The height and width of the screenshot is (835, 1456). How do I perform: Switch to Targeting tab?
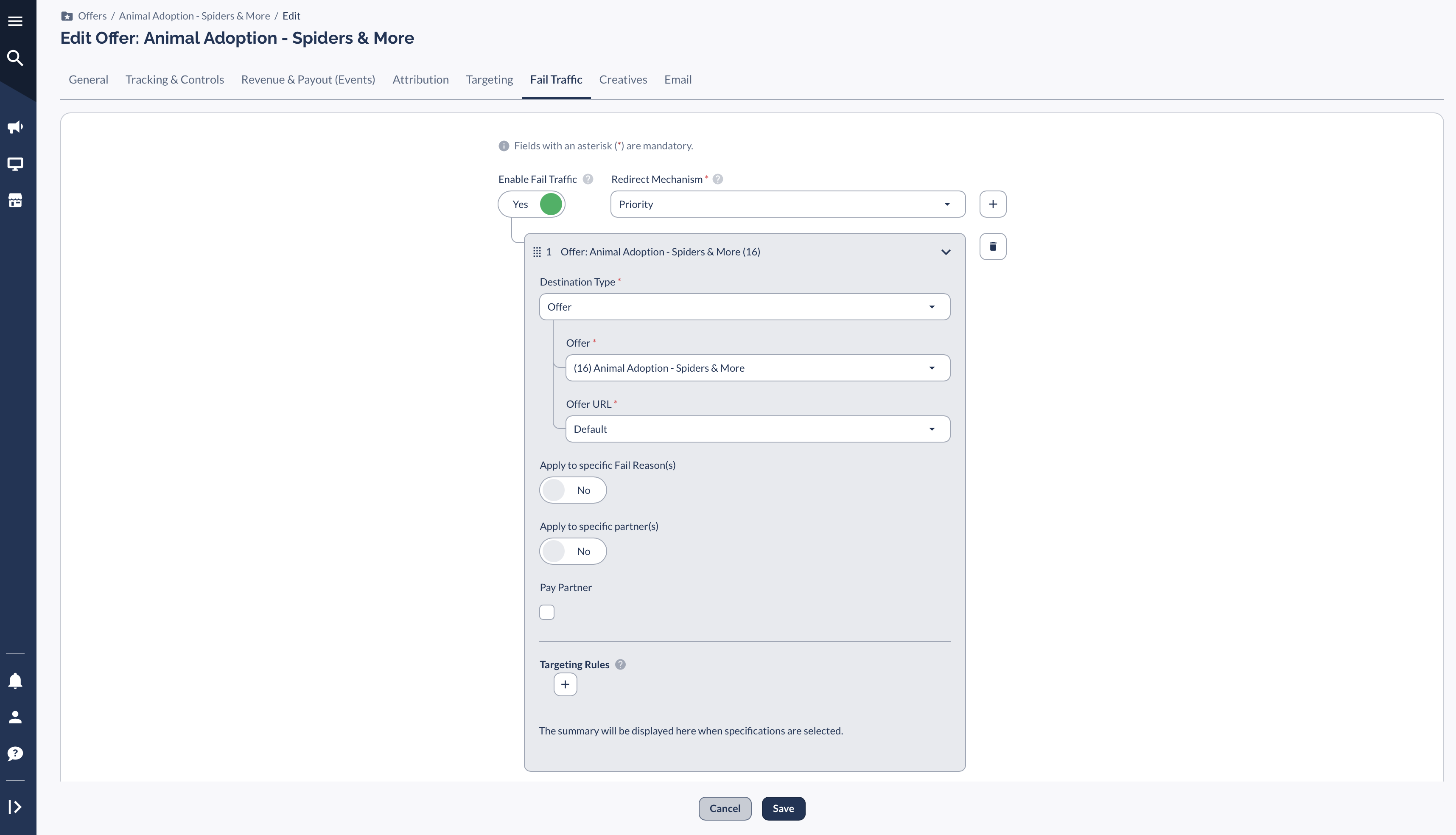pos(489,80)
